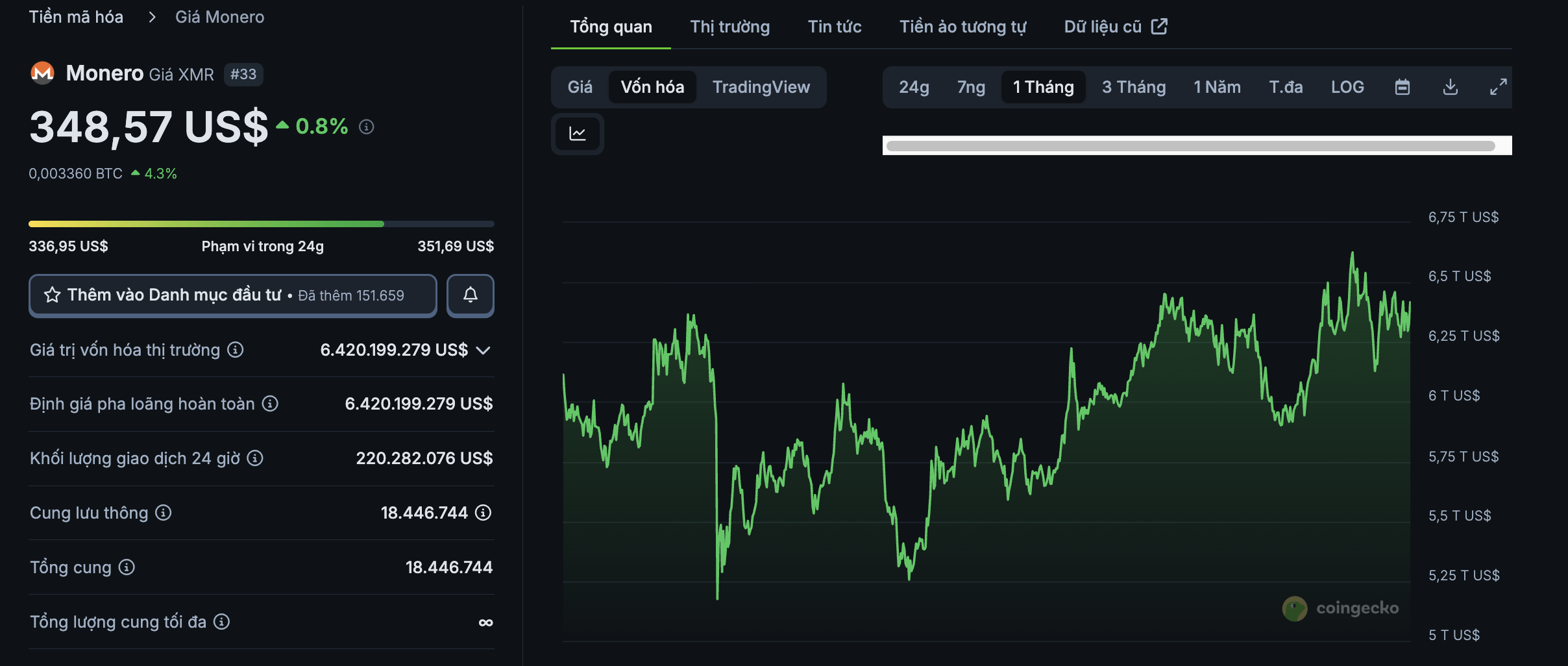Open the external link for Dữ liệu cũ
The height and width of the screenshot is (666, 1568).
(1160, 26)
